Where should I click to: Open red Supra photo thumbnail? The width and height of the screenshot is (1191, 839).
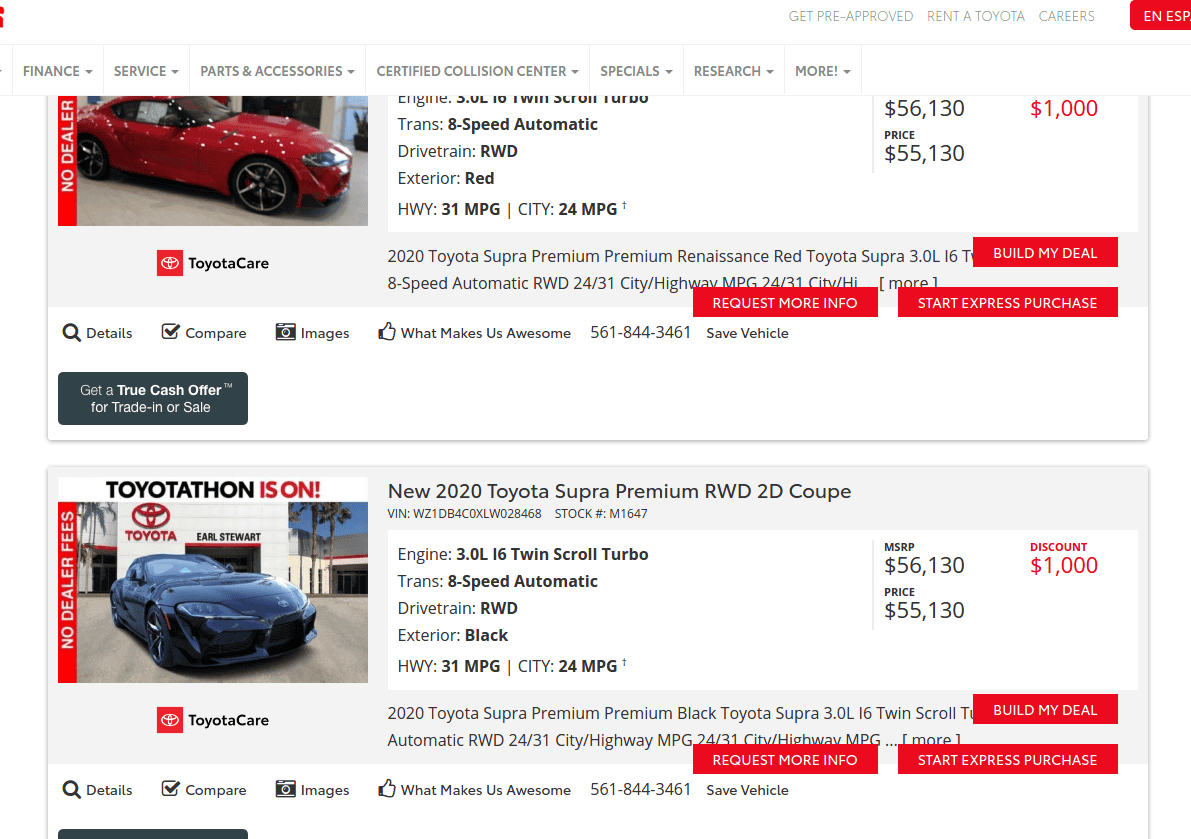click(x=213, y=161)
